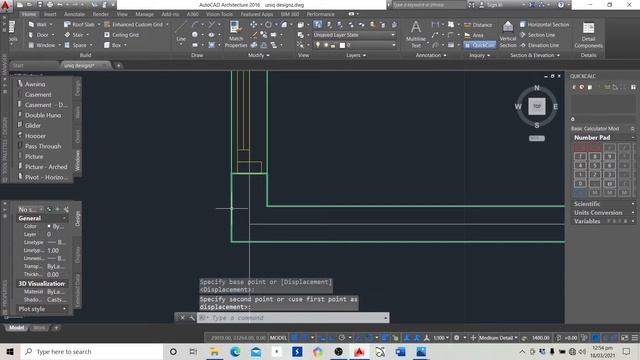
Task: Click the command line input field
Action: pos(293,318)
